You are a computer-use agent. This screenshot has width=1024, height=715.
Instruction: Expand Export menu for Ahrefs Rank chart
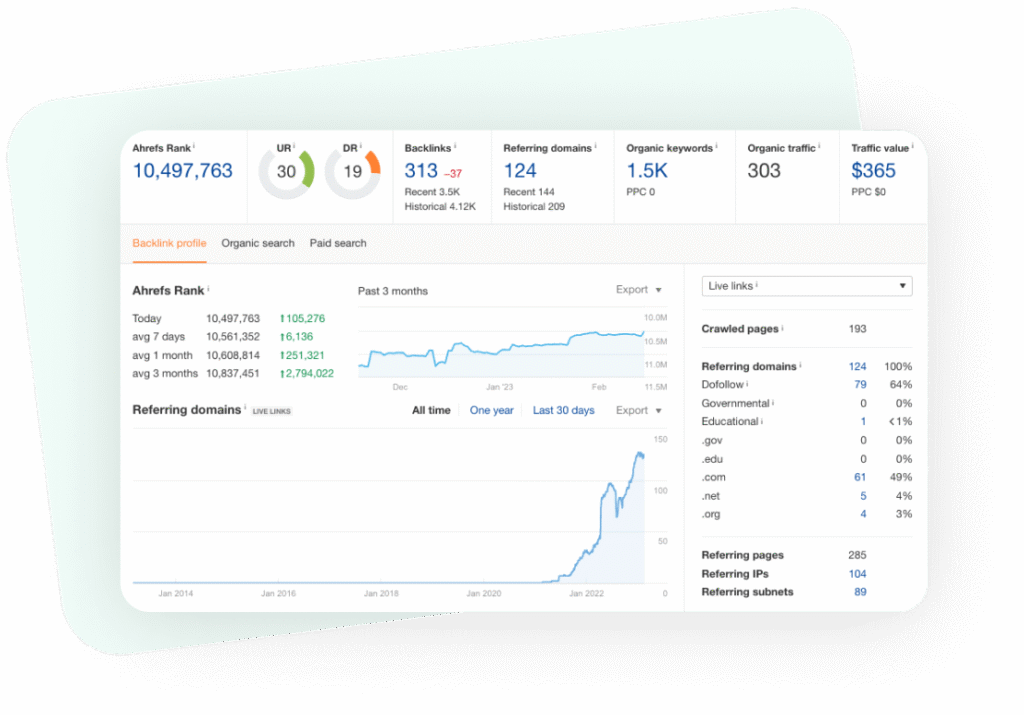click(638, 290)
